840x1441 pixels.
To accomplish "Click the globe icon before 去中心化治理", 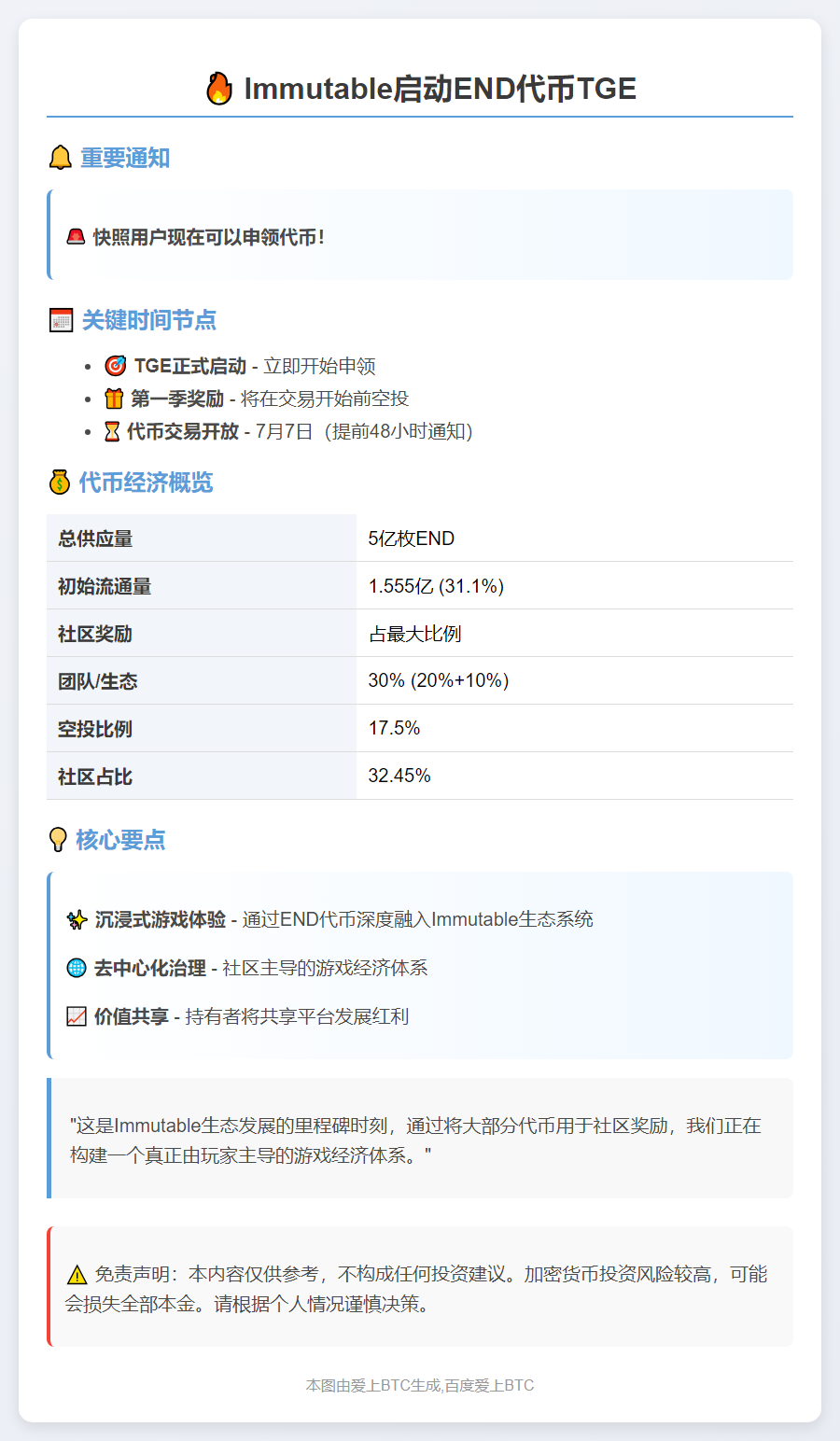I will (x=77, y=968).
